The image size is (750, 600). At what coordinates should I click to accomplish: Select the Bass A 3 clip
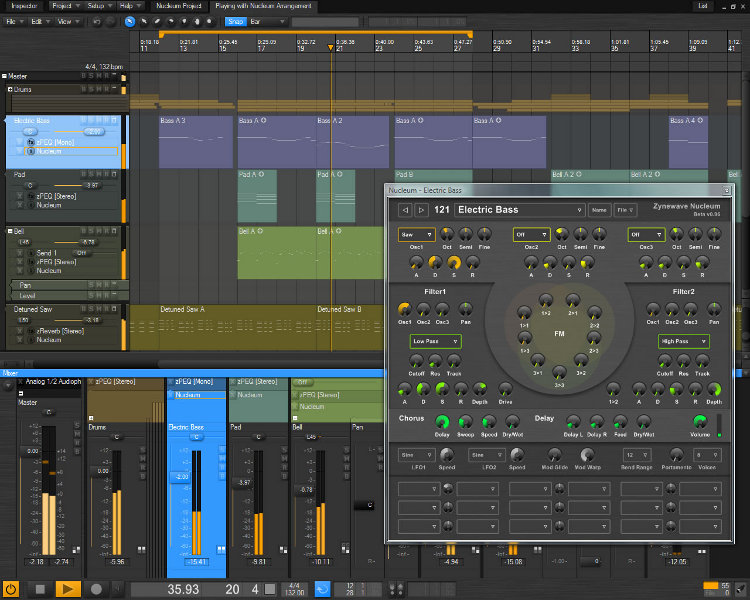click(194, 140)
